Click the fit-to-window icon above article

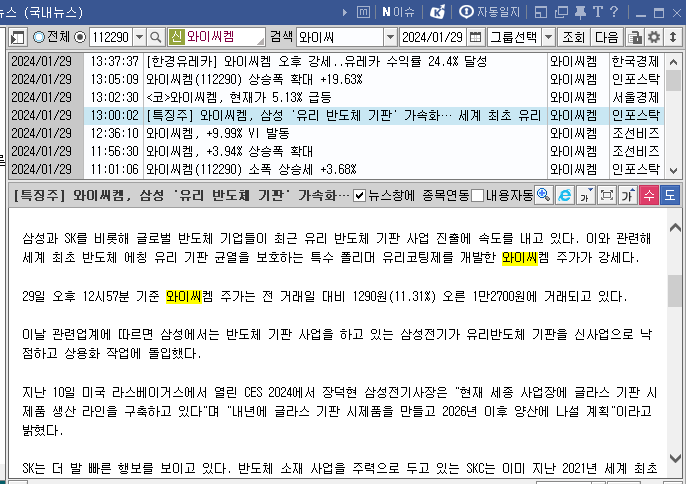click(x=606, y=195)
